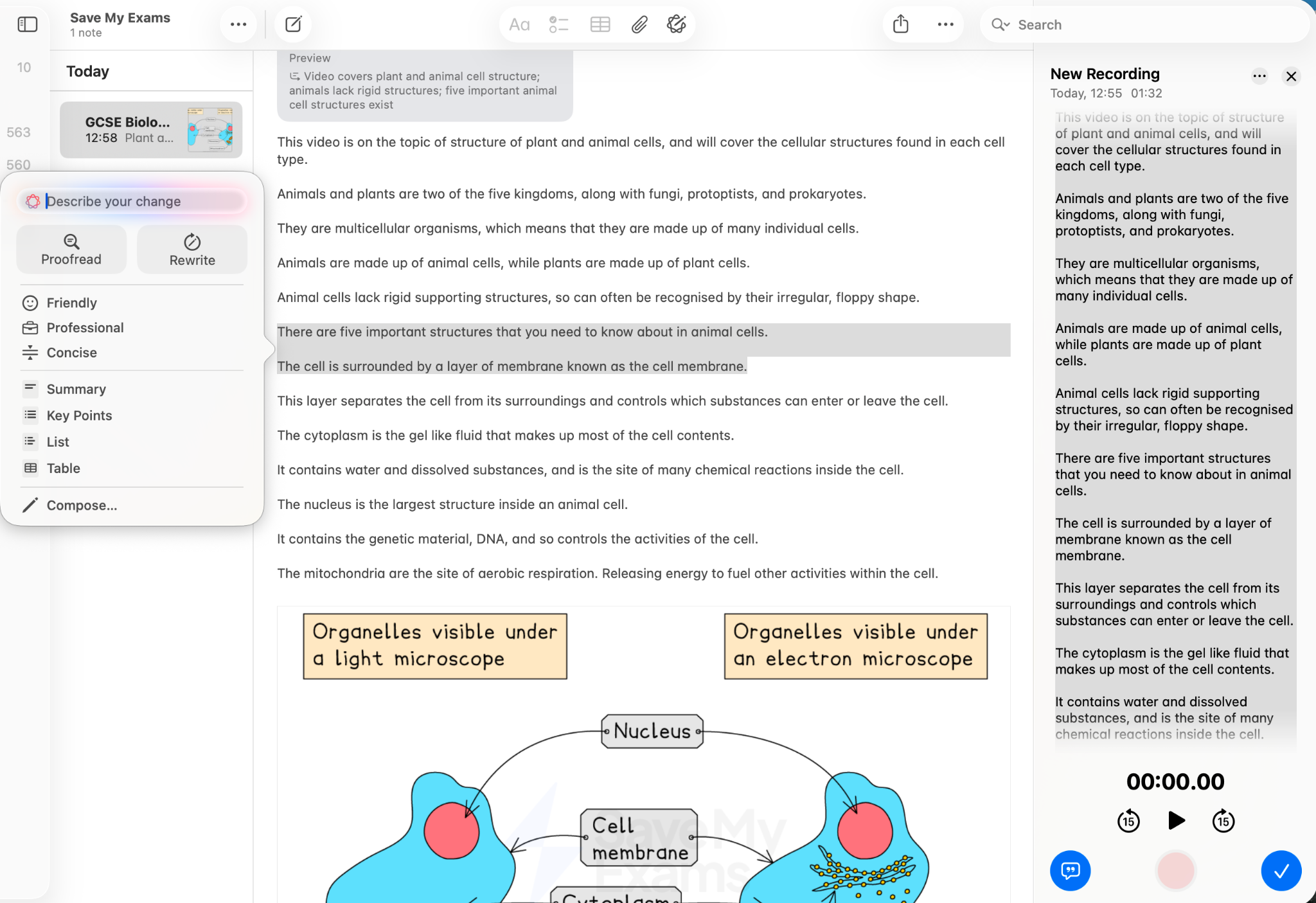1316x903 pixels.
Task: Open folder options ellipsis next to Save My Exams
Action: (238, 24)
